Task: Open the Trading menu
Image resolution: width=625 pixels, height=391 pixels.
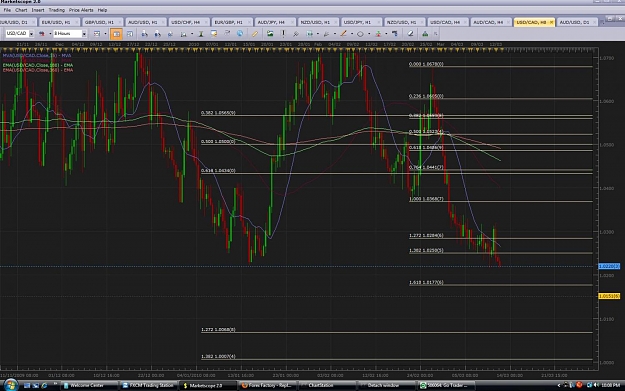Action: click(x=57, y=10)
